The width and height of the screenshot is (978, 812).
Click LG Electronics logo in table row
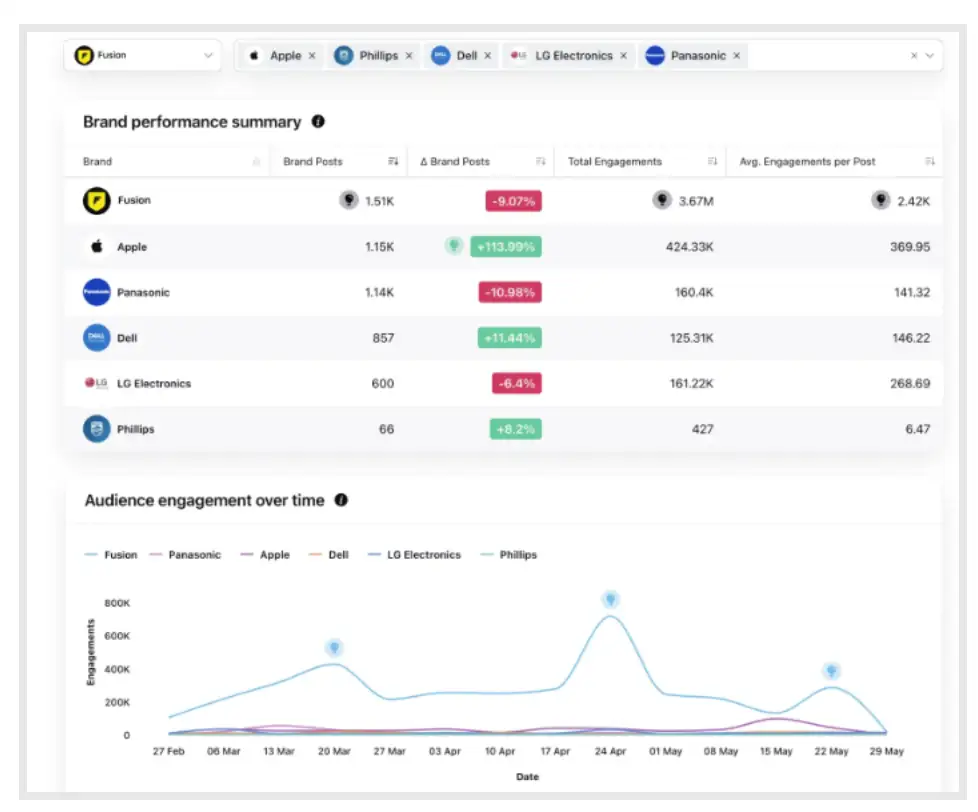click(96, 383)
